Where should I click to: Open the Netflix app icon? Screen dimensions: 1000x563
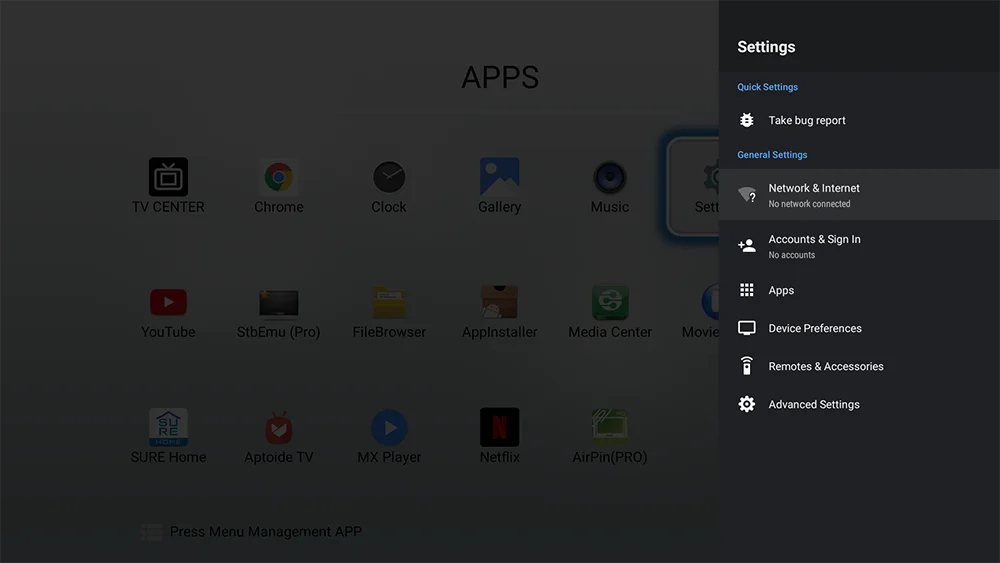click(x=499, y=427)
